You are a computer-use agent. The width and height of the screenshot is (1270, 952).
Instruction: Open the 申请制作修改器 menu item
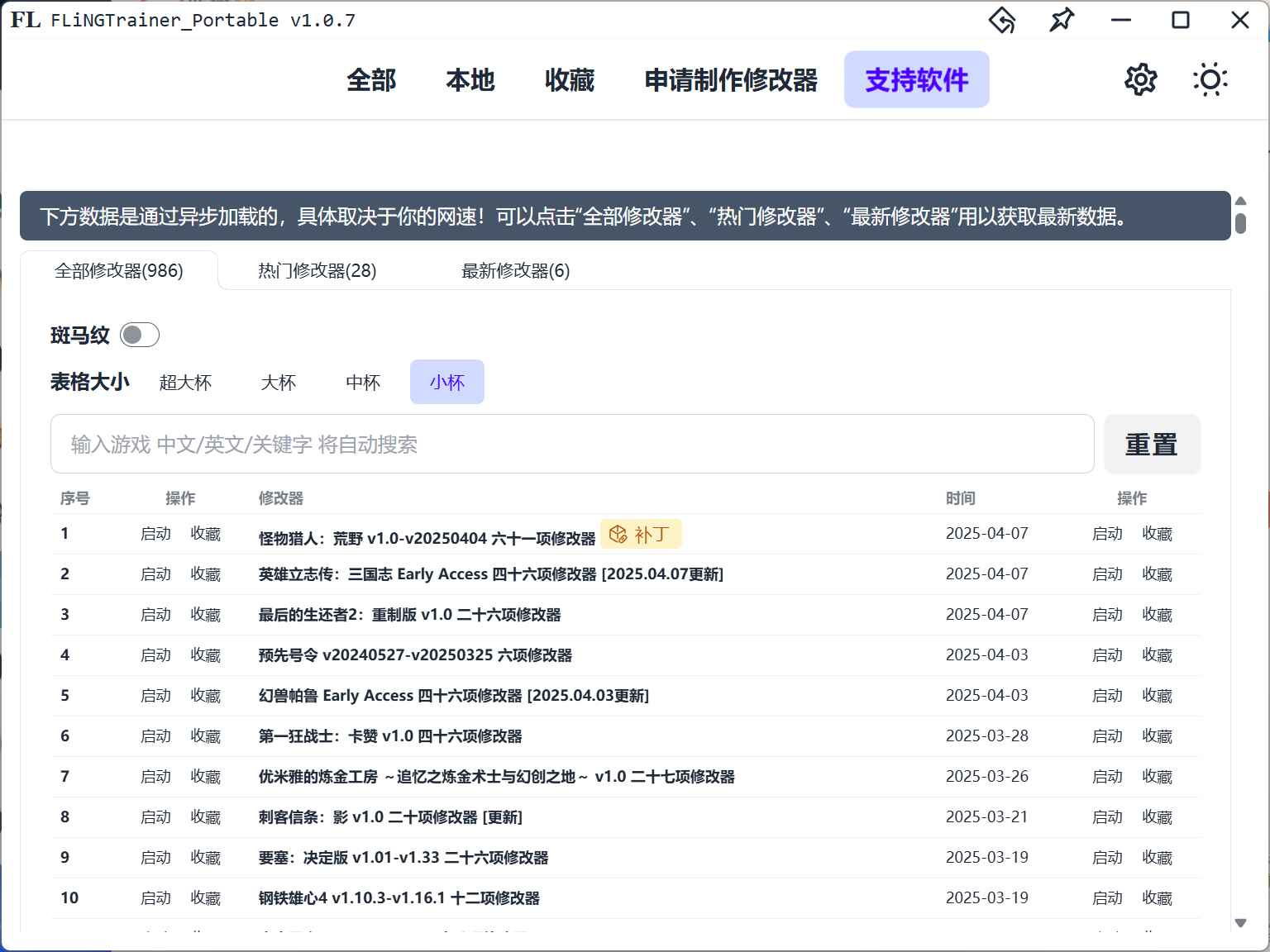731,79
